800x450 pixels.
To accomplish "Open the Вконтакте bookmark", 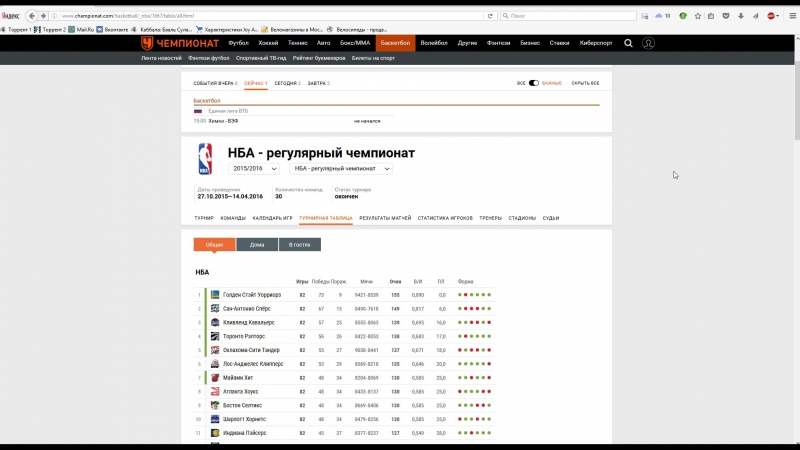I will coord(112,30).
